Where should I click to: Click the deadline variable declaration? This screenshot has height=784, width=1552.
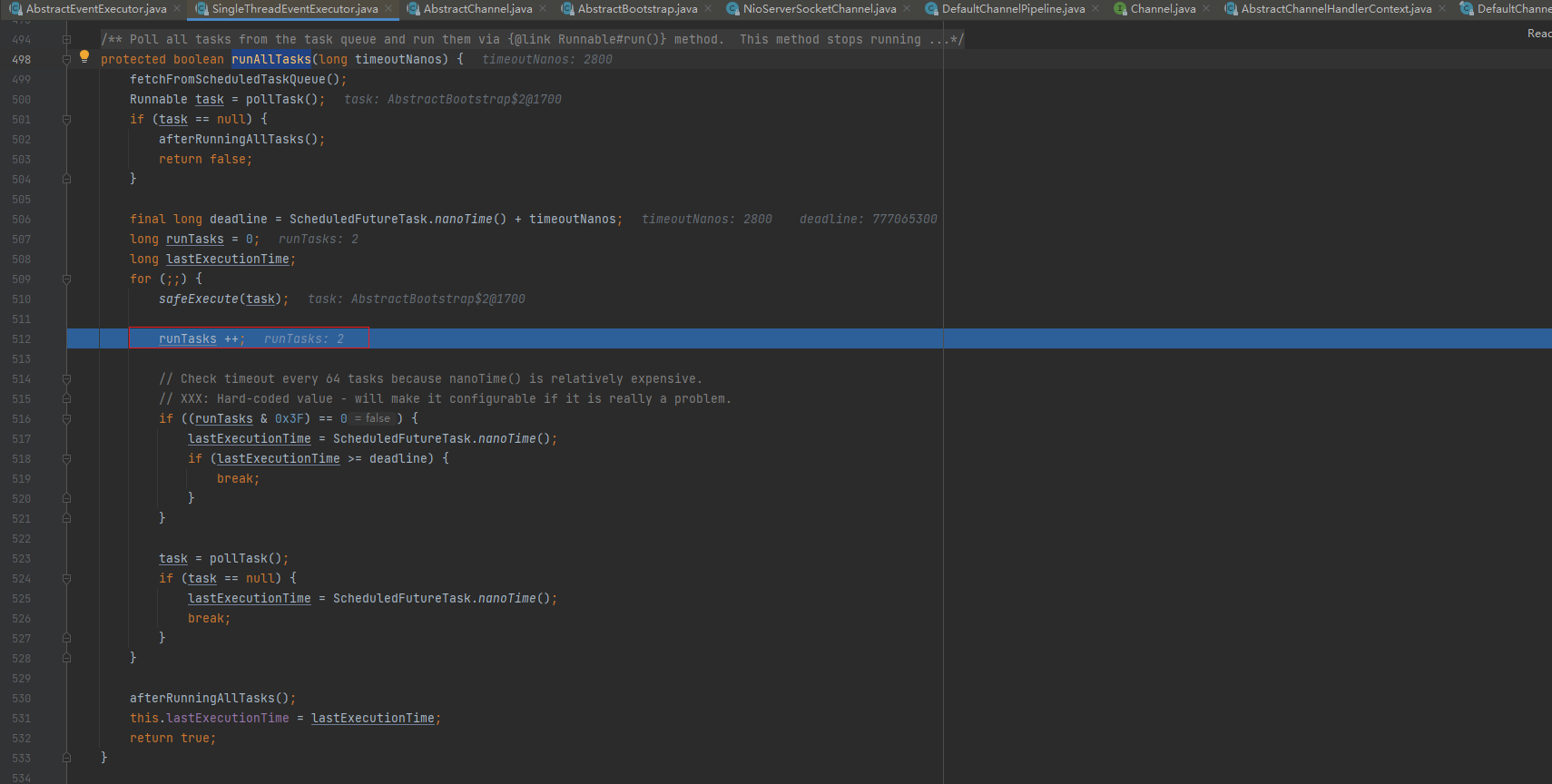tap(239, 220)
